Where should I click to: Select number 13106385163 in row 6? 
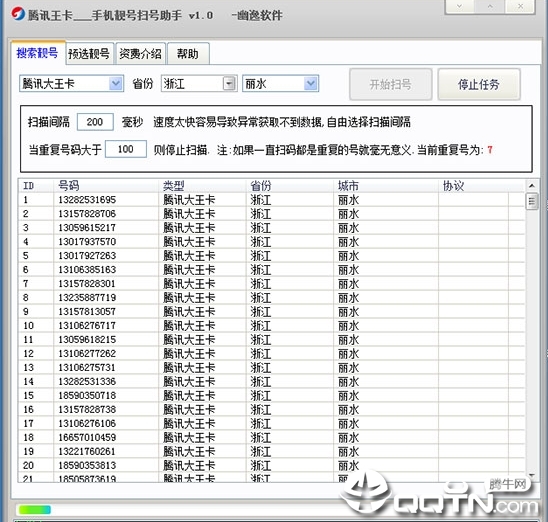(87, 270)
